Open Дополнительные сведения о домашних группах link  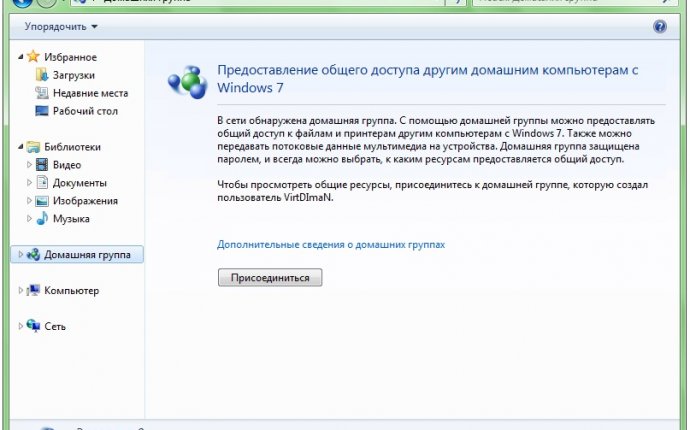point(331,244)
